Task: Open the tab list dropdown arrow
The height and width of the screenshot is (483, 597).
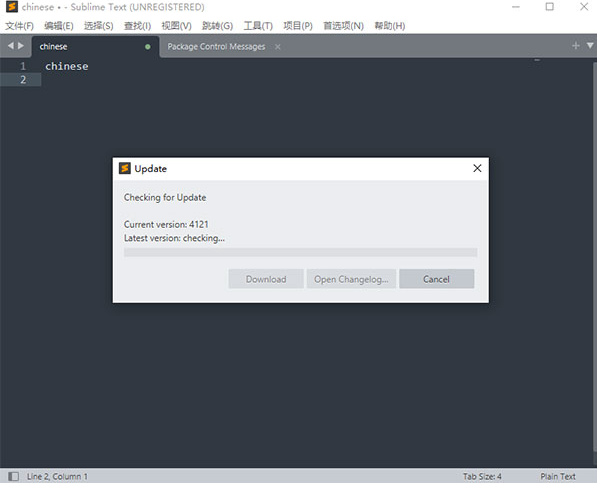Action: [590, 46]
